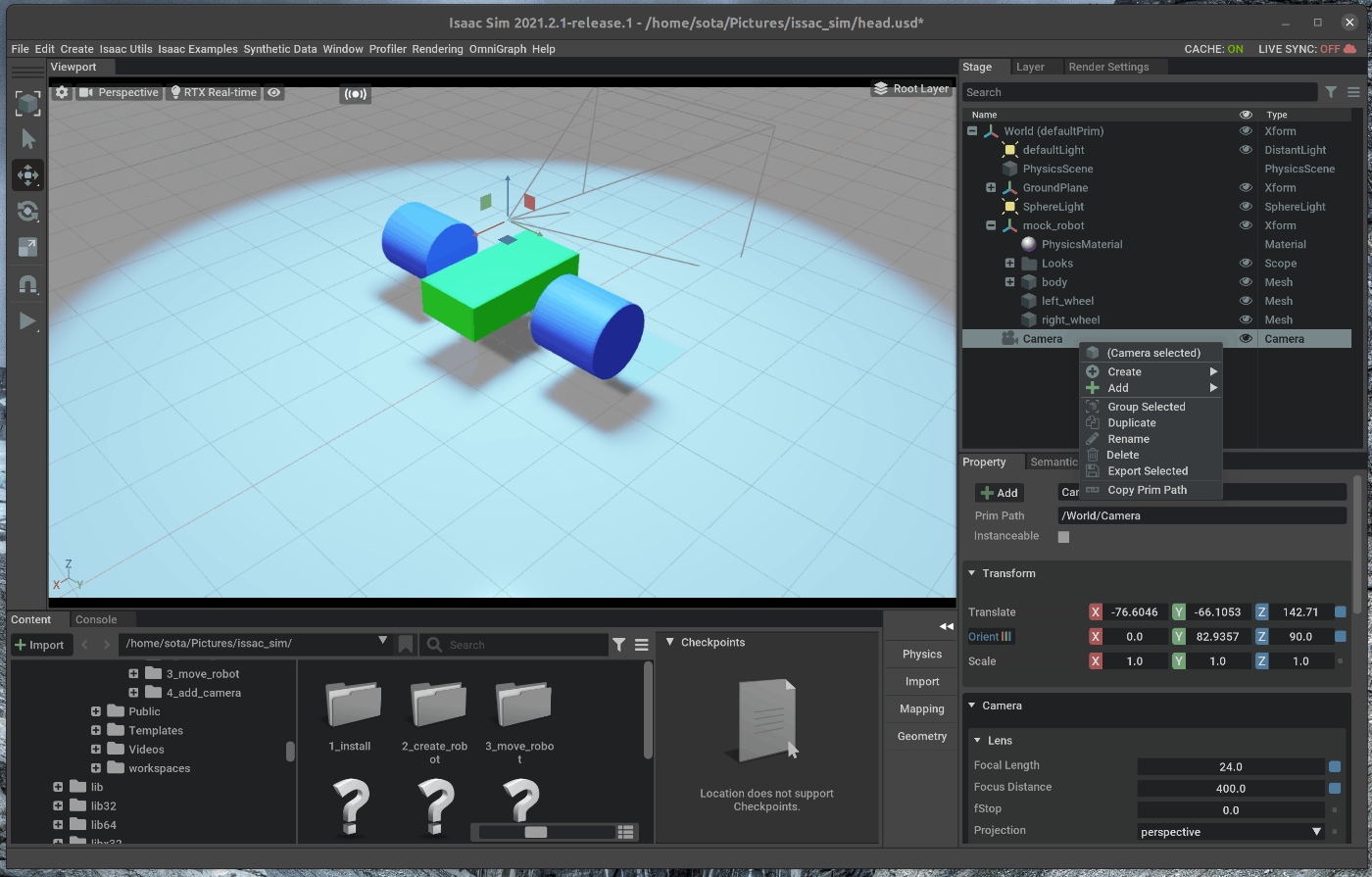Expand the GroundPlane prim
1372x877 pixels.
tap(991, 187)
